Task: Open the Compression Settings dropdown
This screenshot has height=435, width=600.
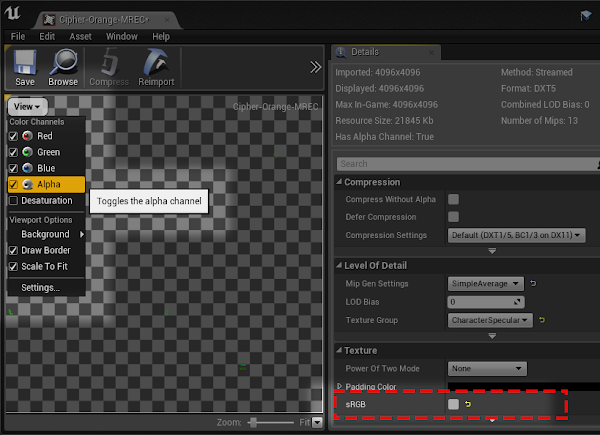Action: coord(516,235)
